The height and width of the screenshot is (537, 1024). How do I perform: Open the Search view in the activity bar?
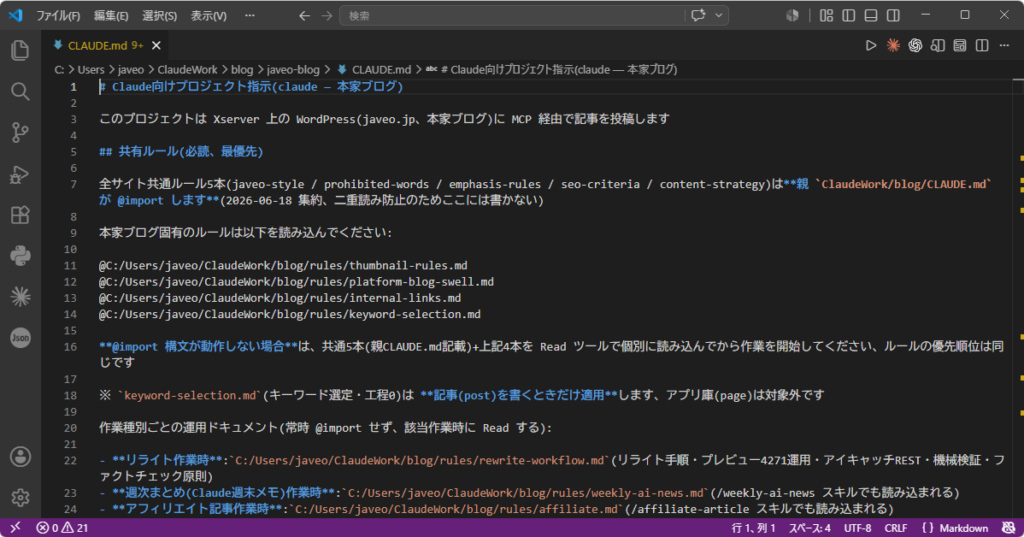[x=20, y=91]
